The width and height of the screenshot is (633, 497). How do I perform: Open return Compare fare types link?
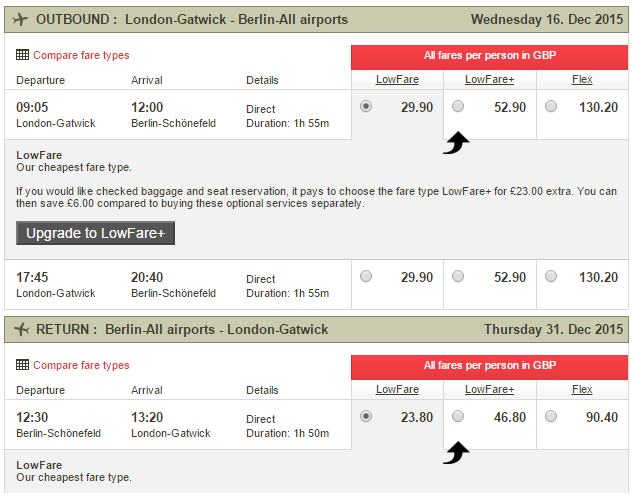81,365
